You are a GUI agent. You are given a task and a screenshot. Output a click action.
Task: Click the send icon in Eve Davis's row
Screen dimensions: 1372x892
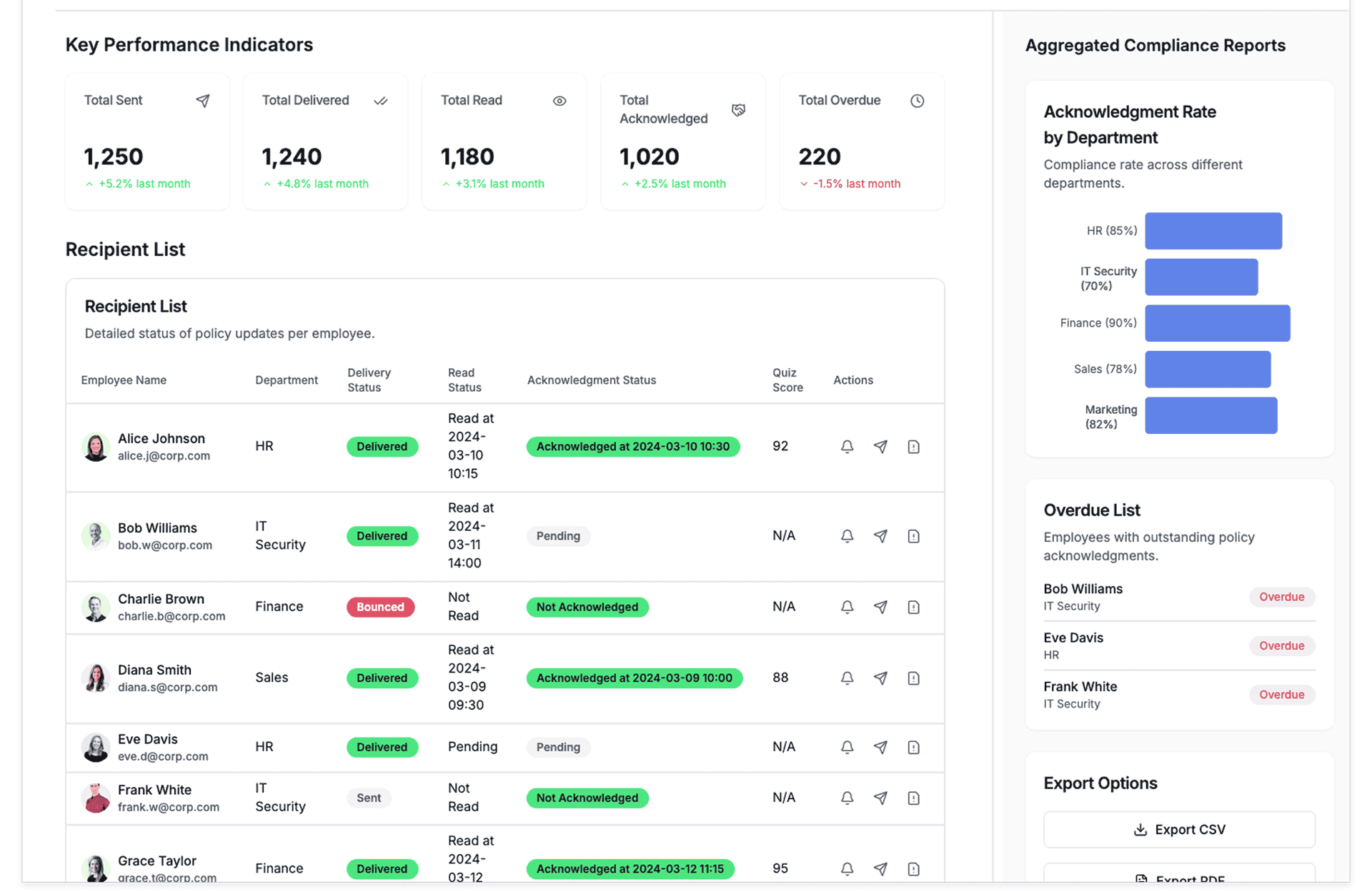point(880,747)
